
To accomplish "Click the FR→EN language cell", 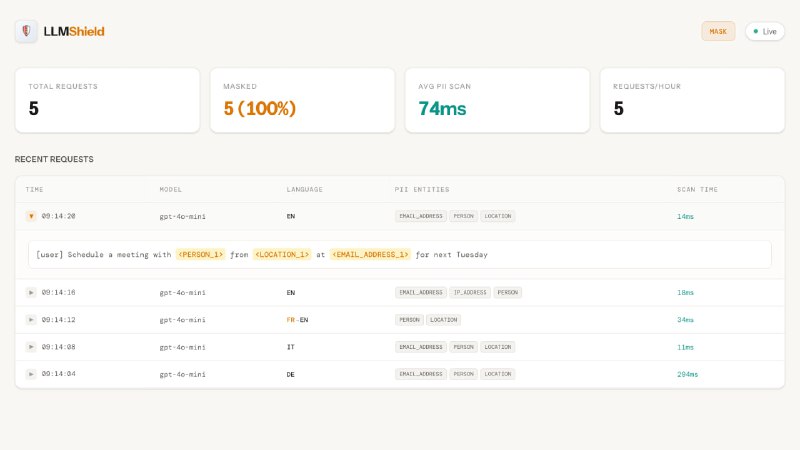I will pyautogui.click(x=297, y=320).
